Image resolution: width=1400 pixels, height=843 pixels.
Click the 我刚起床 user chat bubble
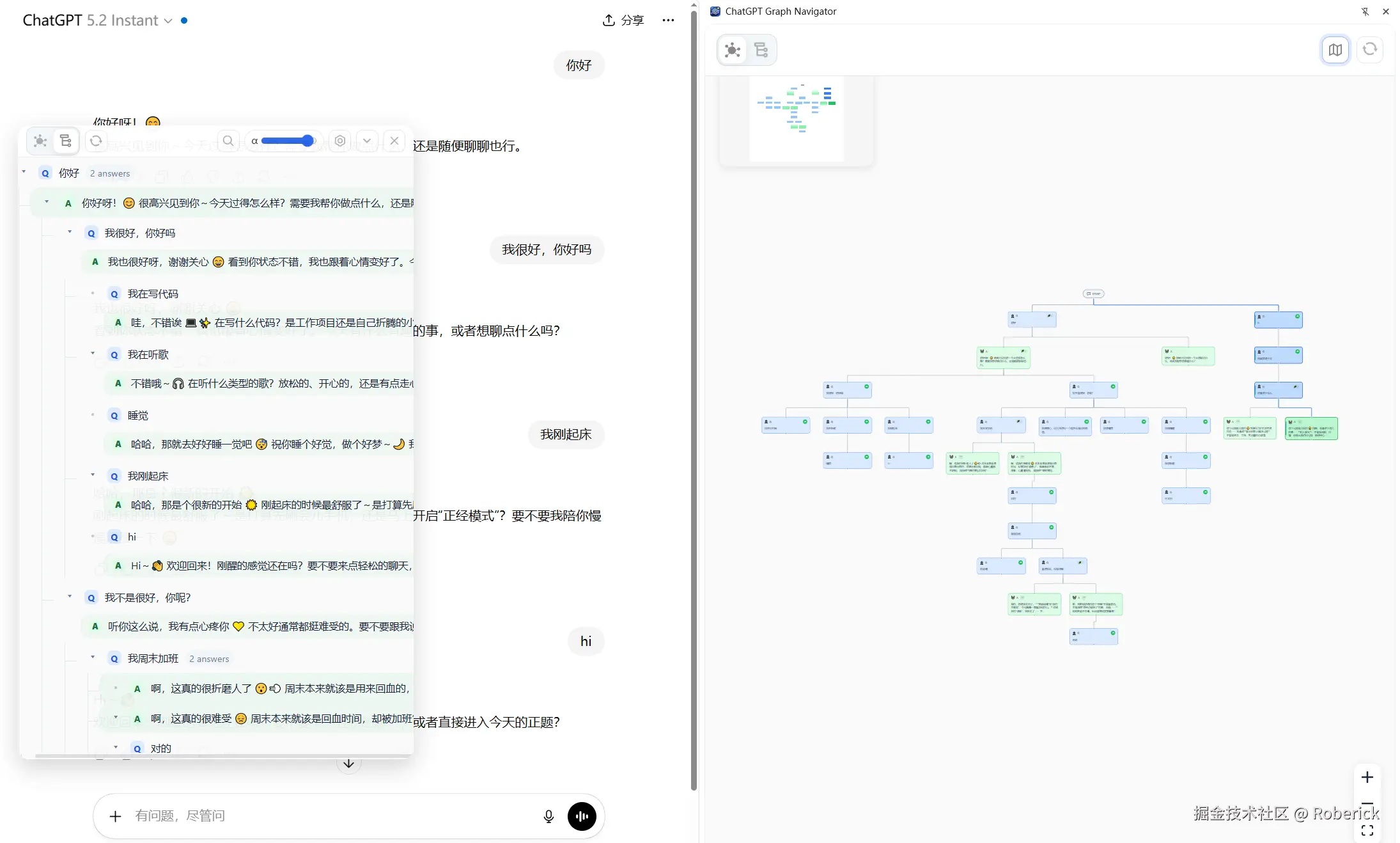(x=566, y=434)
